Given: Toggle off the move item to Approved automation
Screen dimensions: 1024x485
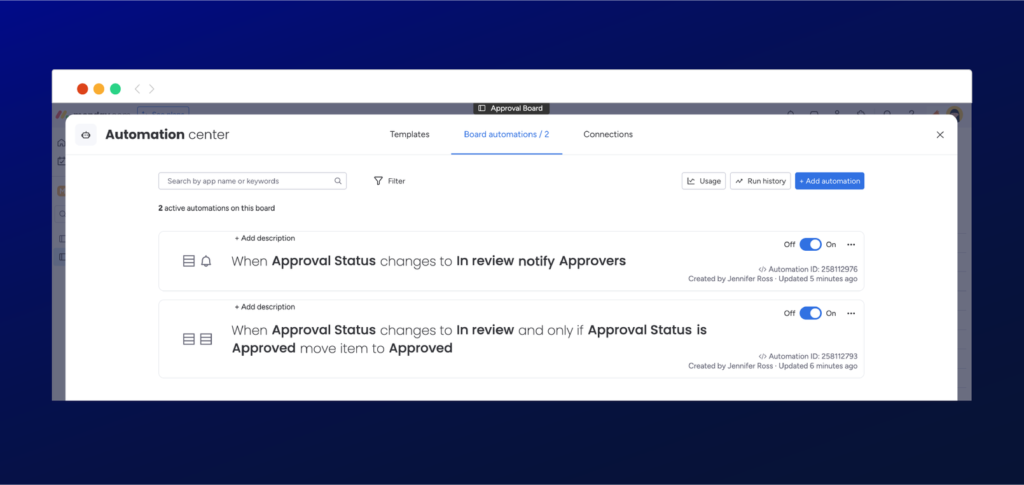Looking at the screenshot, I should click(x=810, y=313).
